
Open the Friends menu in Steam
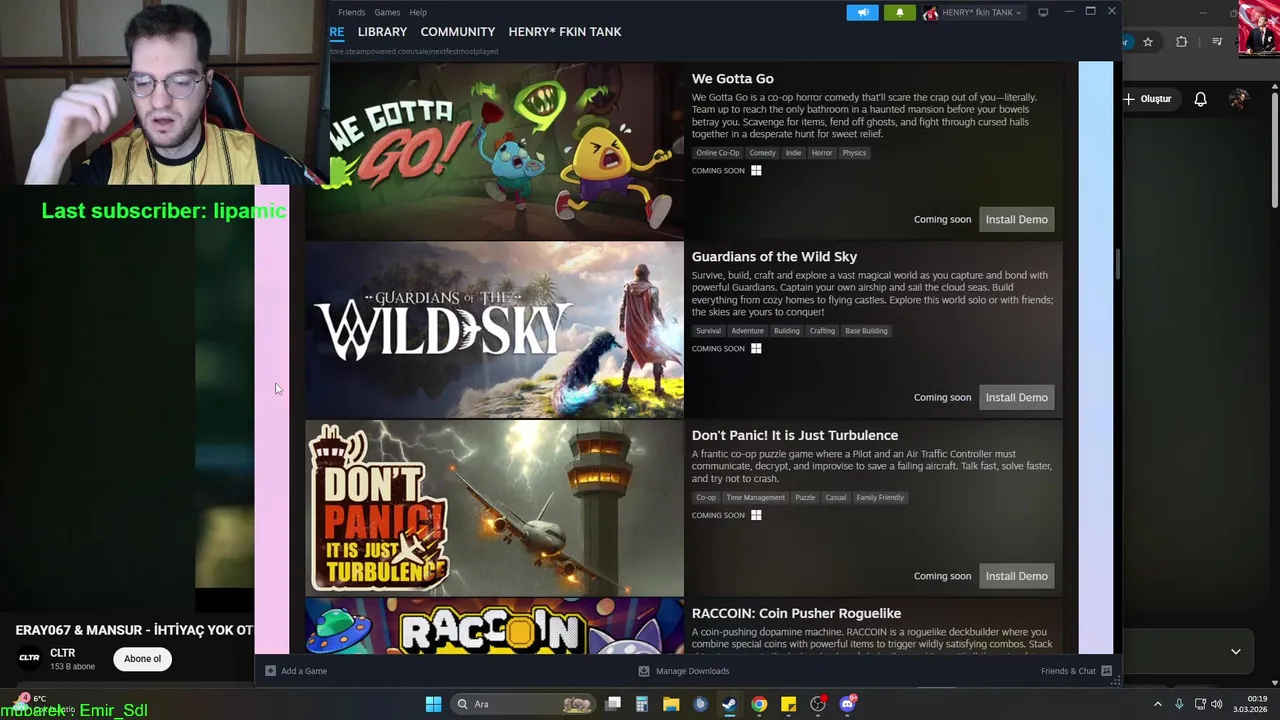coord(351,12)
